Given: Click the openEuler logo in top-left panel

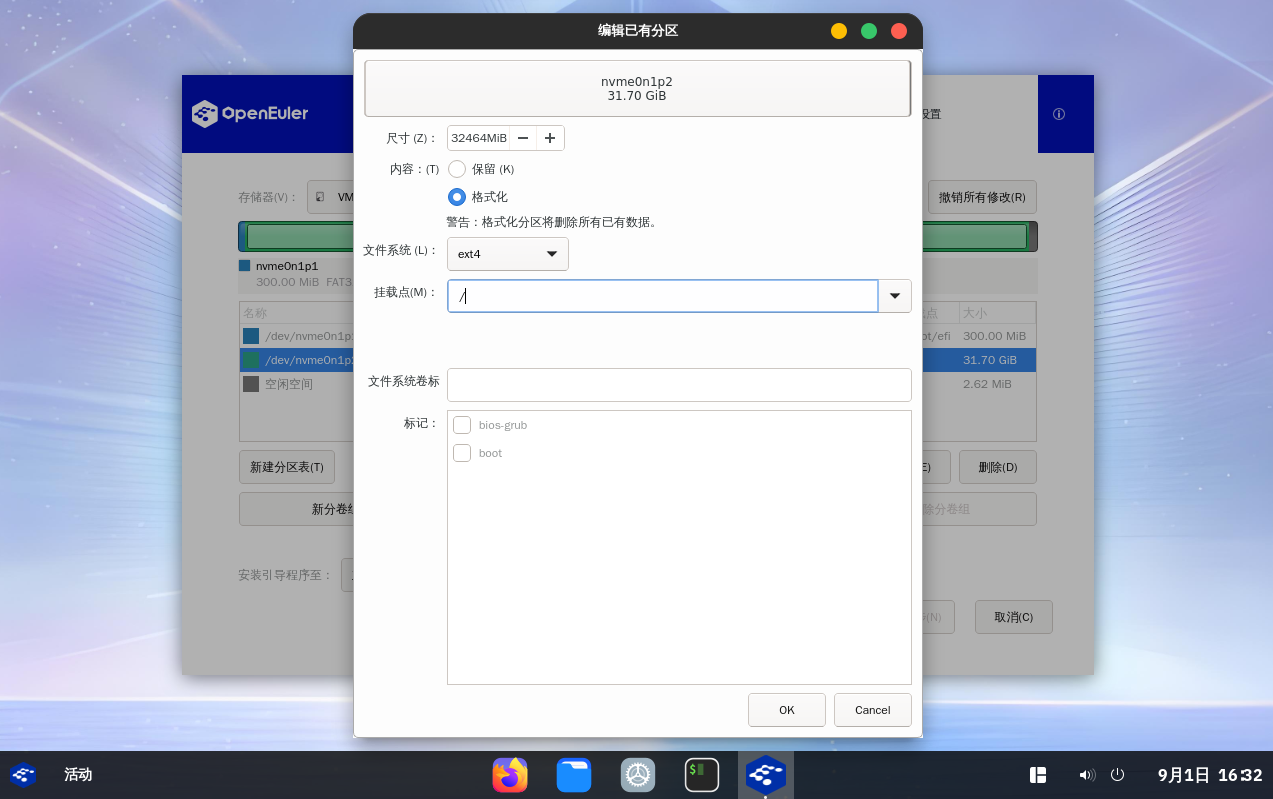Looking at the screenshot, I should click(x=23, y=775).
